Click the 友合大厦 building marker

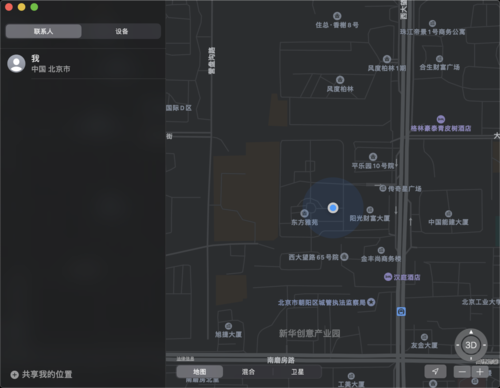pos(424,337)
